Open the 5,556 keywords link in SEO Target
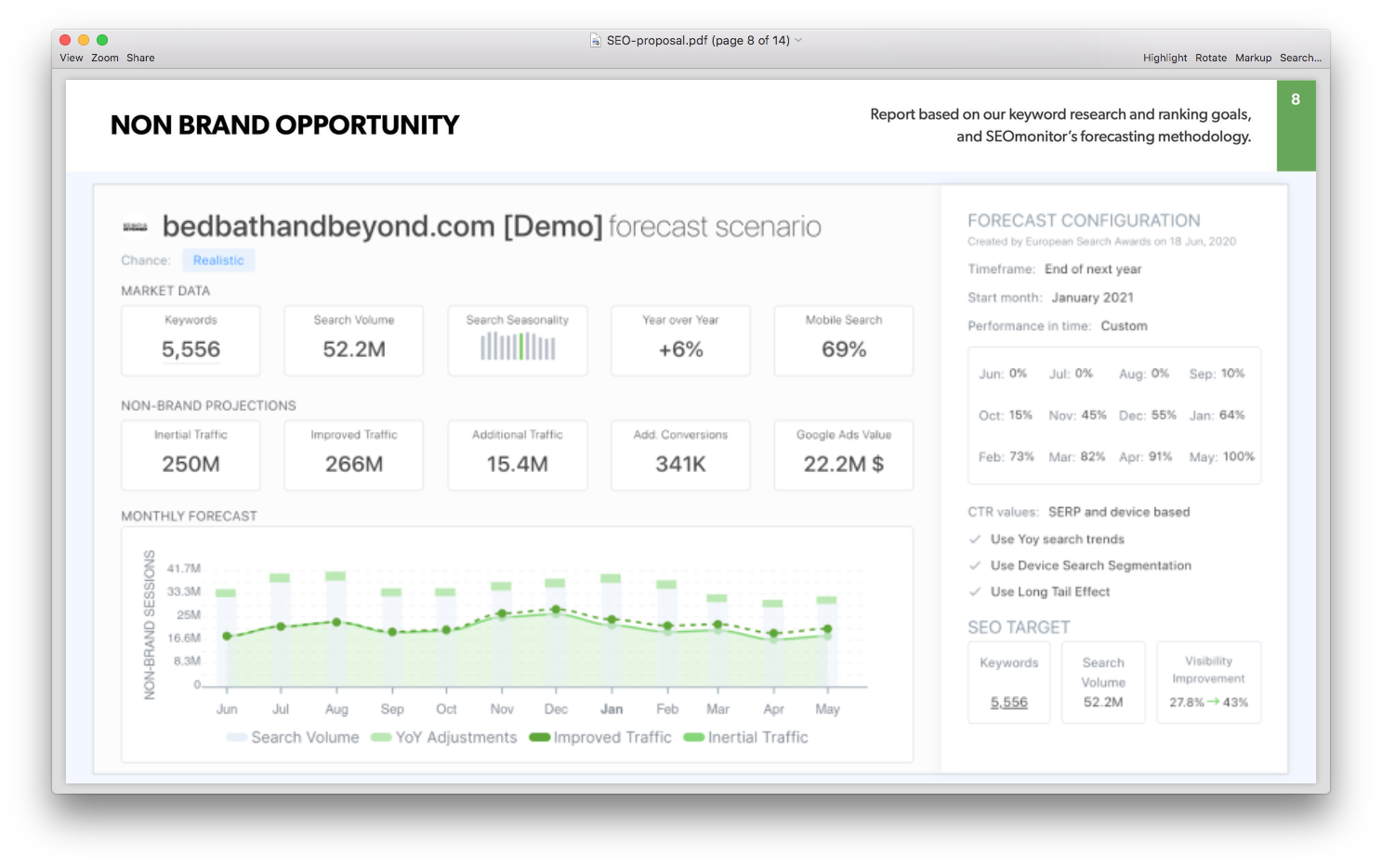Viewport: 1382px width, 868px height. [x=1009, y=702]
